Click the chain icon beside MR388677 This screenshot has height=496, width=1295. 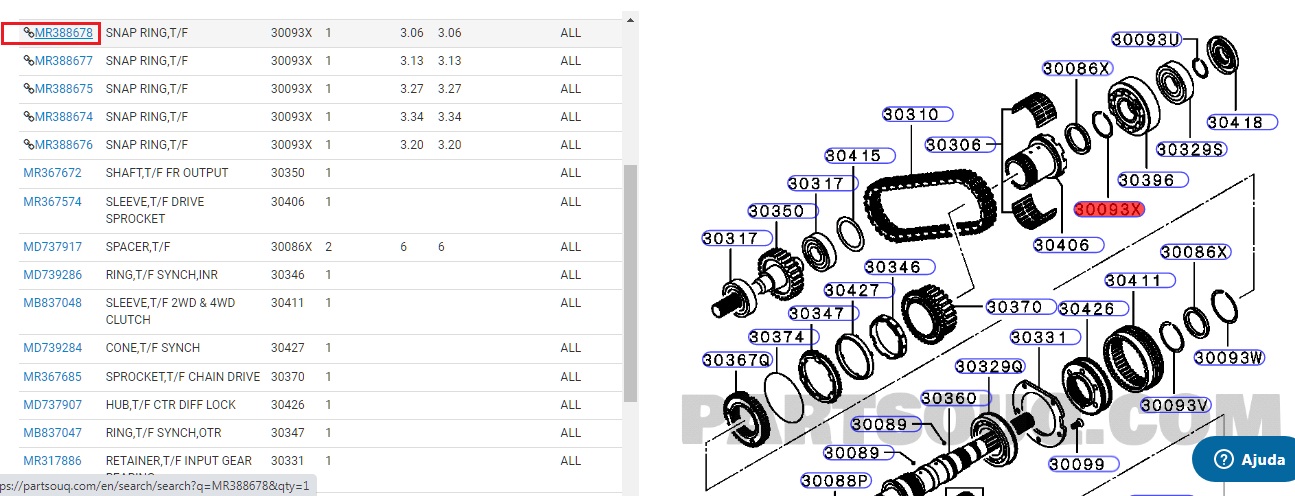point(29,61)
